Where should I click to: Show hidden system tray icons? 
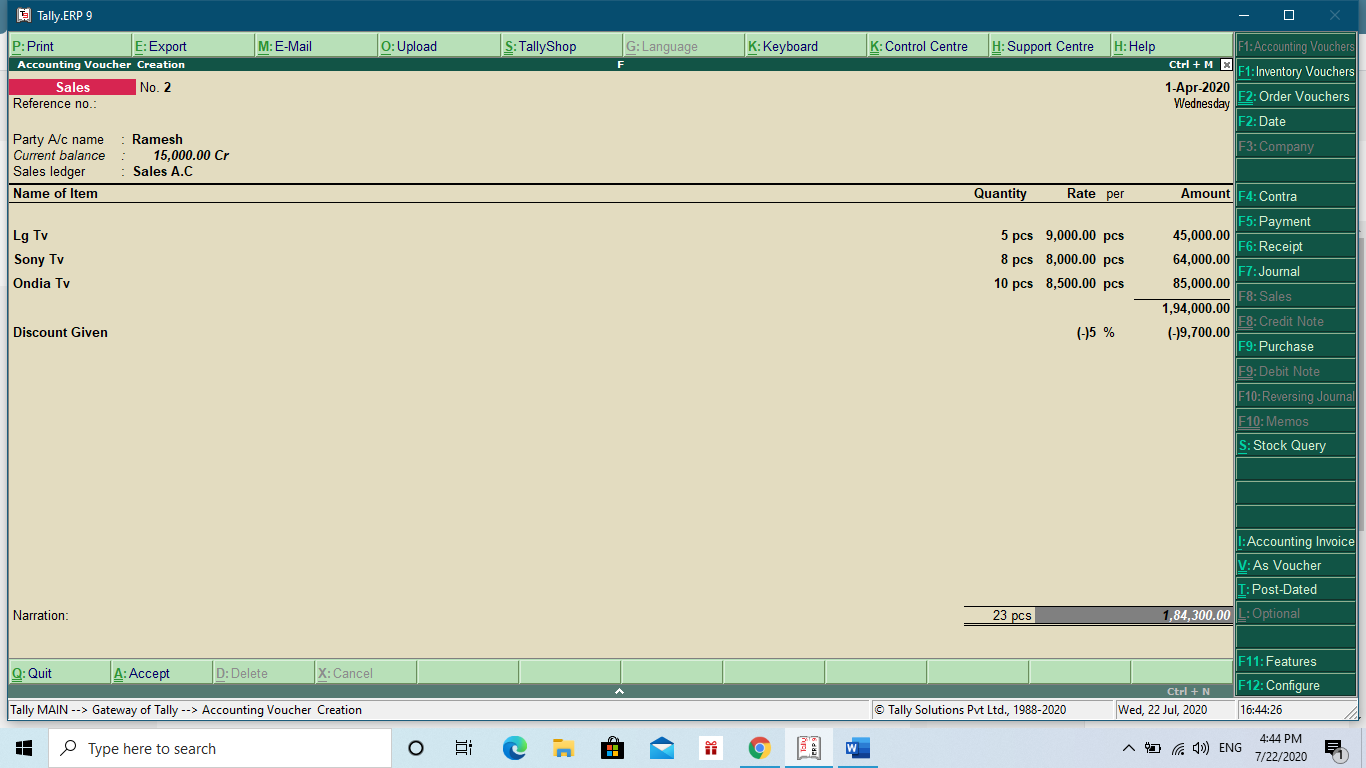(x=1129, y=748)
